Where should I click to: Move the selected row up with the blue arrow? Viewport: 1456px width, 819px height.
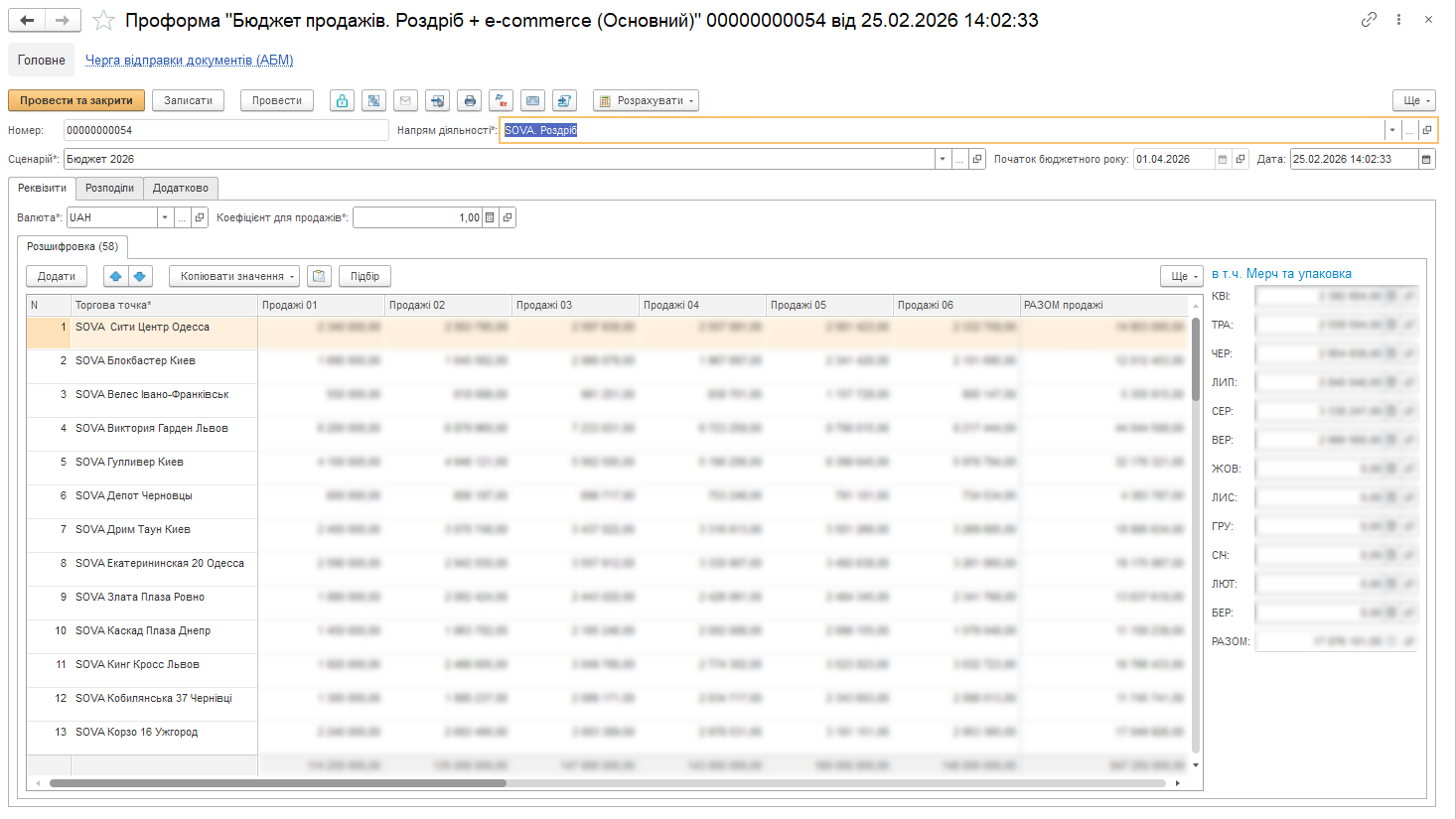click(115, 276)
